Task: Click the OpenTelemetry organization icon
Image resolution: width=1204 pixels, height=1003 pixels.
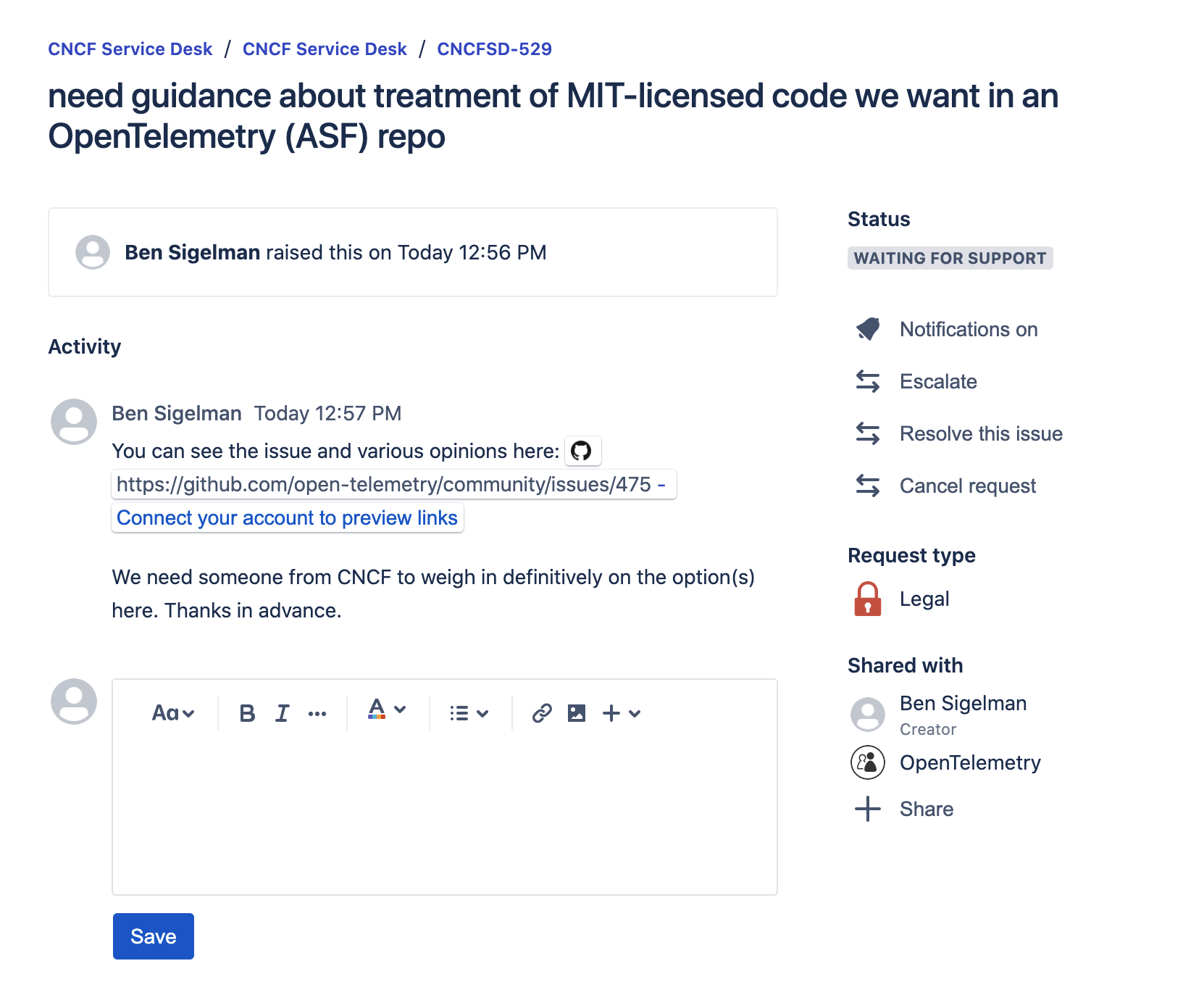Action: (868, 762)
